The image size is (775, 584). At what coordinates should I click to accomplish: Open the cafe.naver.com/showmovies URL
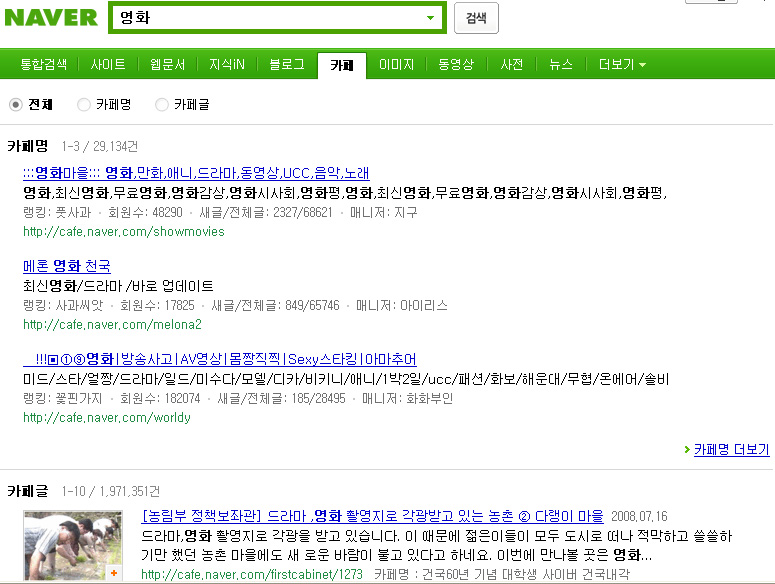(x=124, y=231)
